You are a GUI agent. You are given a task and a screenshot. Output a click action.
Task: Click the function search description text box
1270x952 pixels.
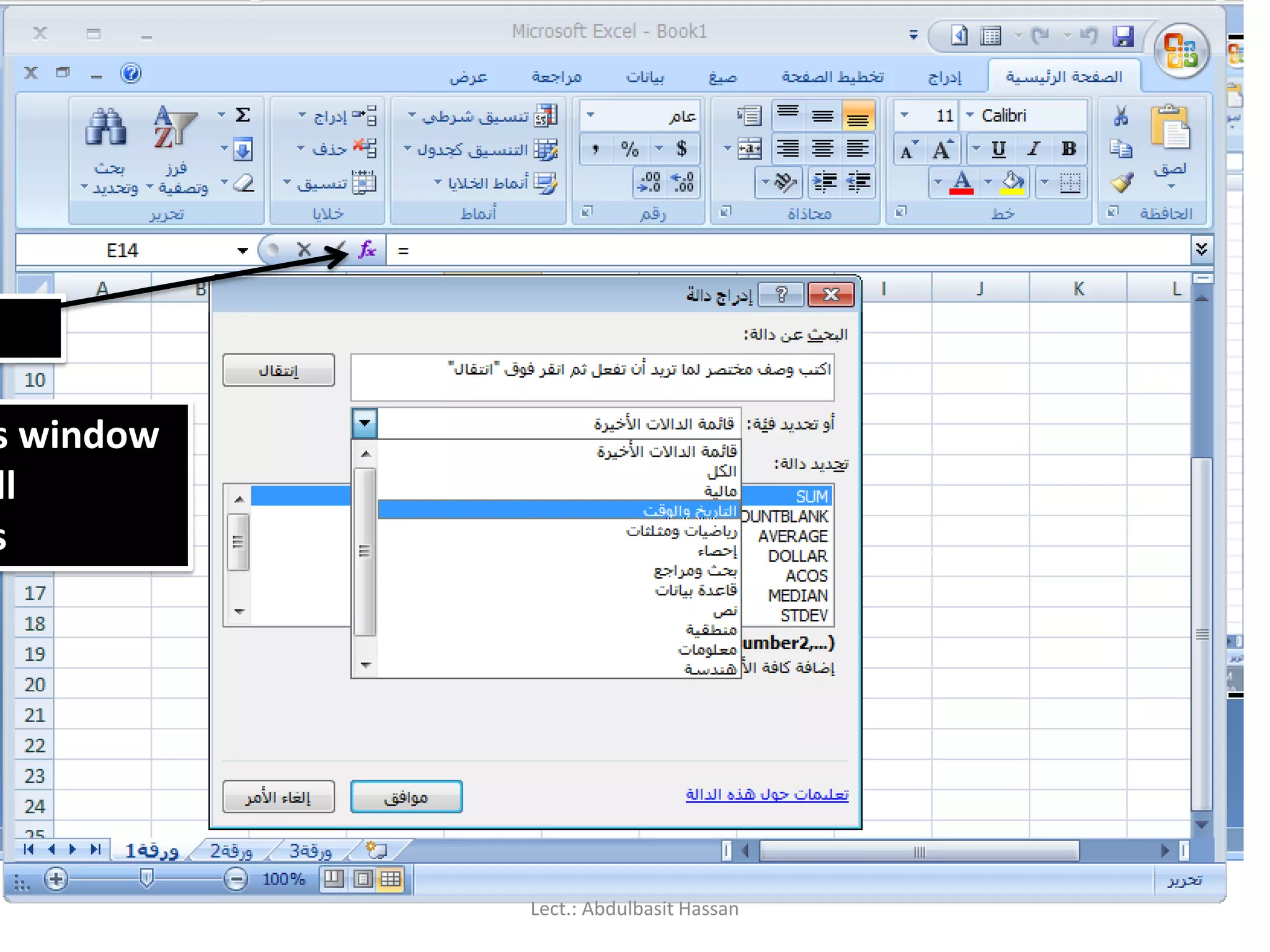click(x=592, y=377)
